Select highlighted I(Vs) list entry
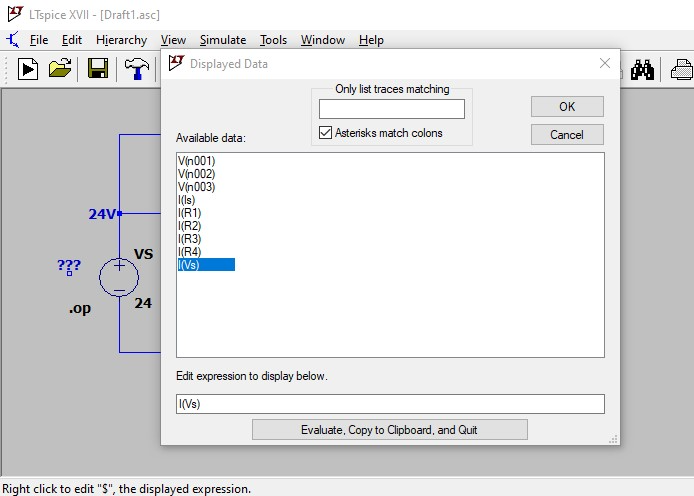Screen dimensions: 694x496 [x=206, y=265]
